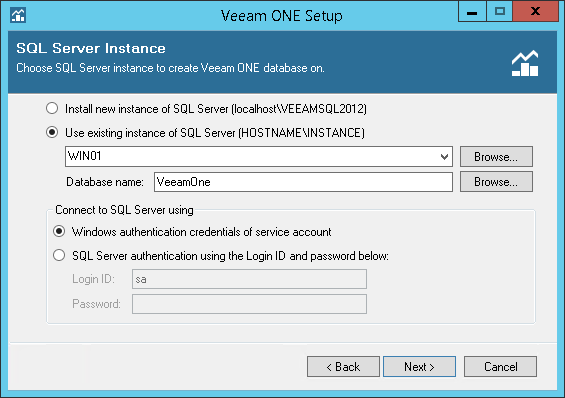The height and width of the screenshot is (398, 565).
Task: Browse for database name
Action: click(496, 182)
